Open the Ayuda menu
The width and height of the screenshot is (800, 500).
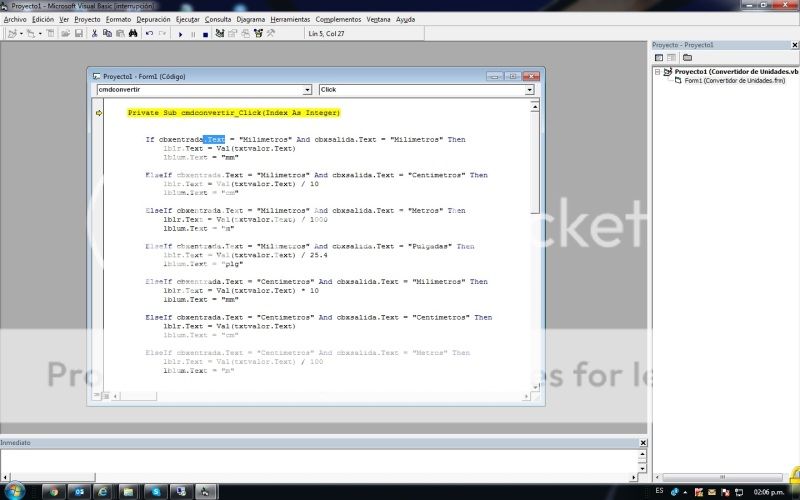(406, 19)
